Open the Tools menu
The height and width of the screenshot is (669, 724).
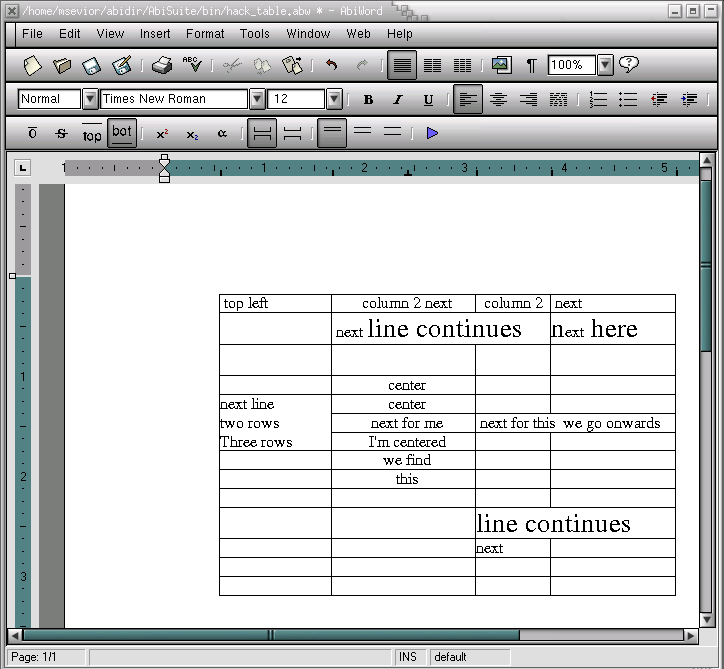pyautogui.click(x=255, y=33)
